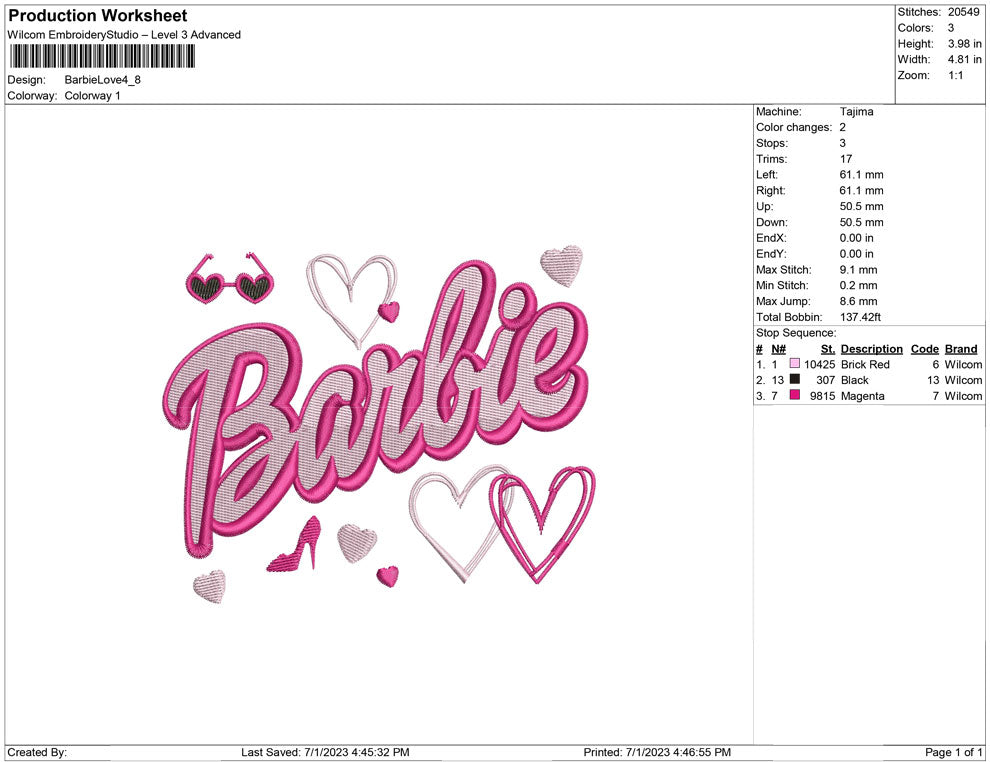990x762 pixels.
Task: Click the width value '4.81 in'
Action: click(x=964, y=59)
